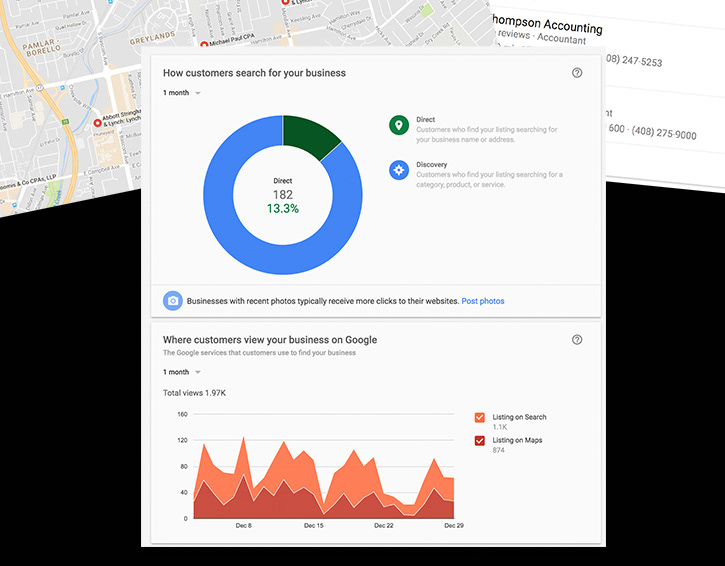The height and width of the screenshot is (566, 725).
Task: Click the Loomis & Co CPAs, LLP map label
Action: [x=28, y=183]
